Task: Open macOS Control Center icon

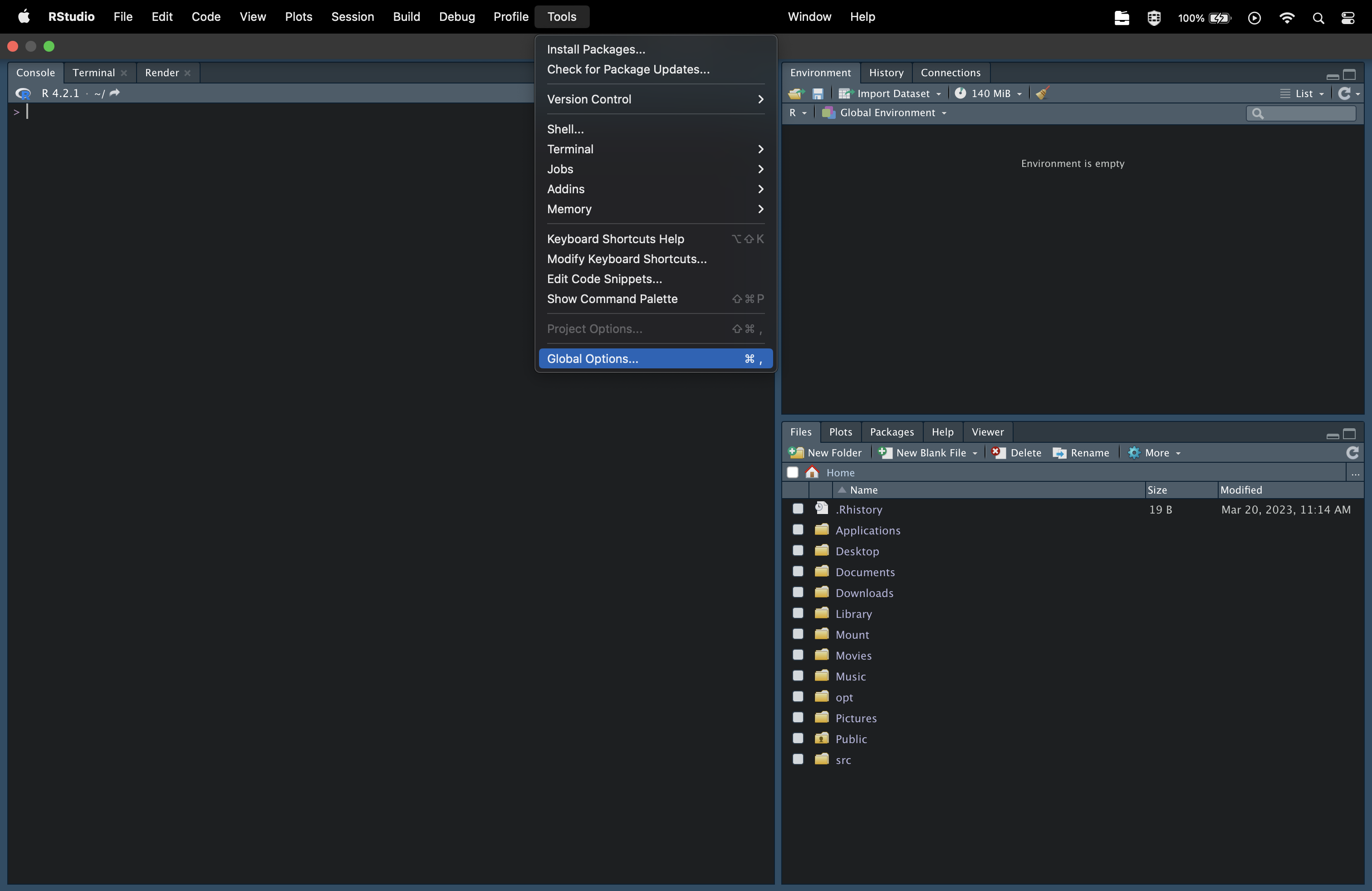Action: pyautogui.click(x=1348, y=18)
